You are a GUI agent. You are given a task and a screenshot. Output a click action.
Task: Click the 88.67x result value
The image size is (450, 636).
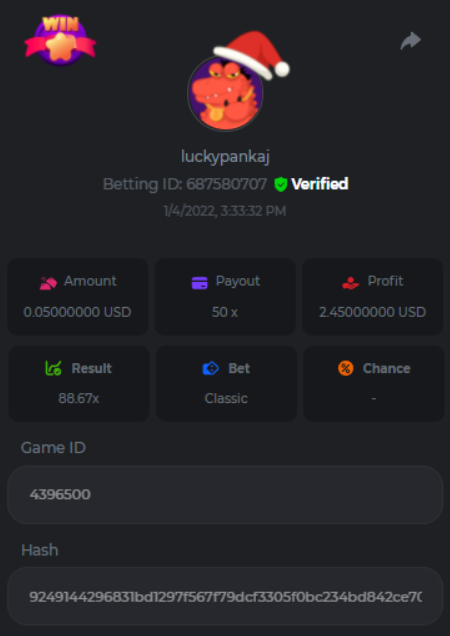[x=79, y=398]
